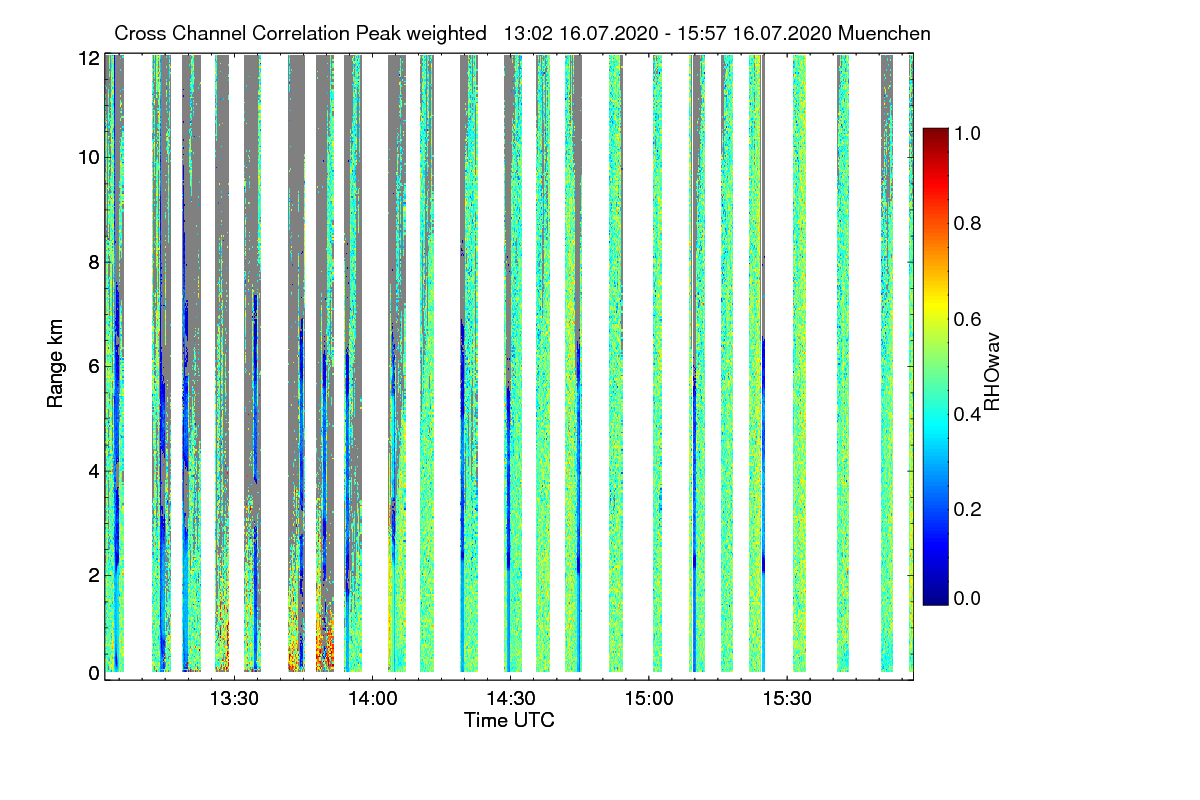Screen dimensions: 1200x800
Task: Click the range axis value 12
Action: pos(89,58)
